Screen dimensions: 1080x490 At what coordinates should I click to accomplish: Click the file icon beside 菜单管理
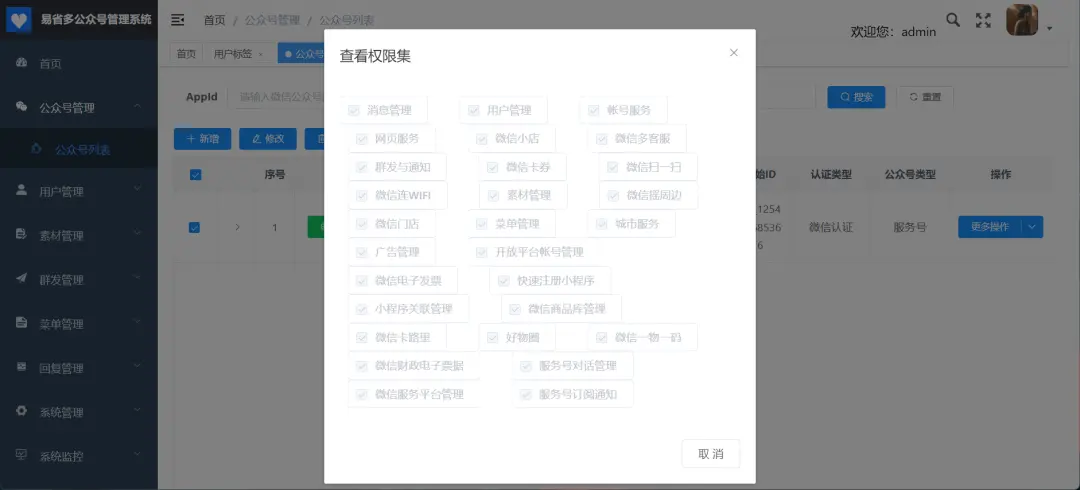pyautogui.click(x=21, y=323)
